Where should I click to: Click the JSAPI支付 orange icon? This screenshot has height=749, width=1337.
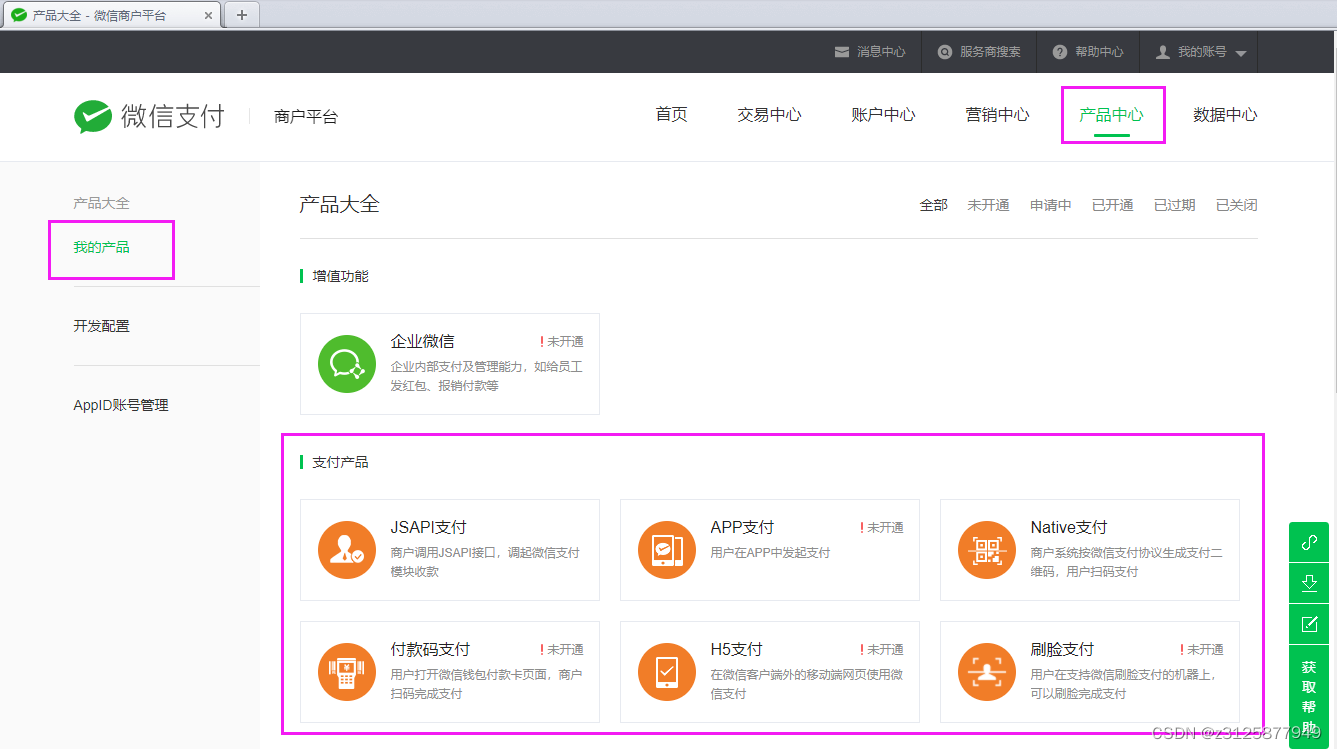click(x=346, y=550)
